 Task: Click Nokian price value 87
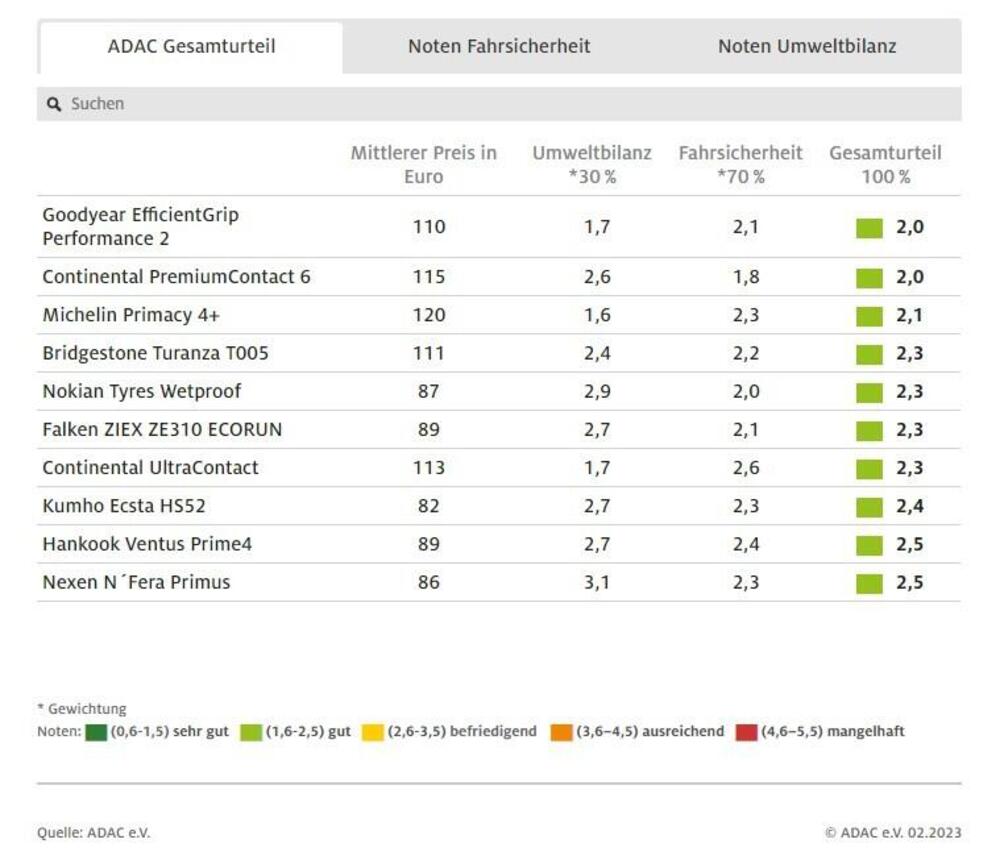click(429, 391)
